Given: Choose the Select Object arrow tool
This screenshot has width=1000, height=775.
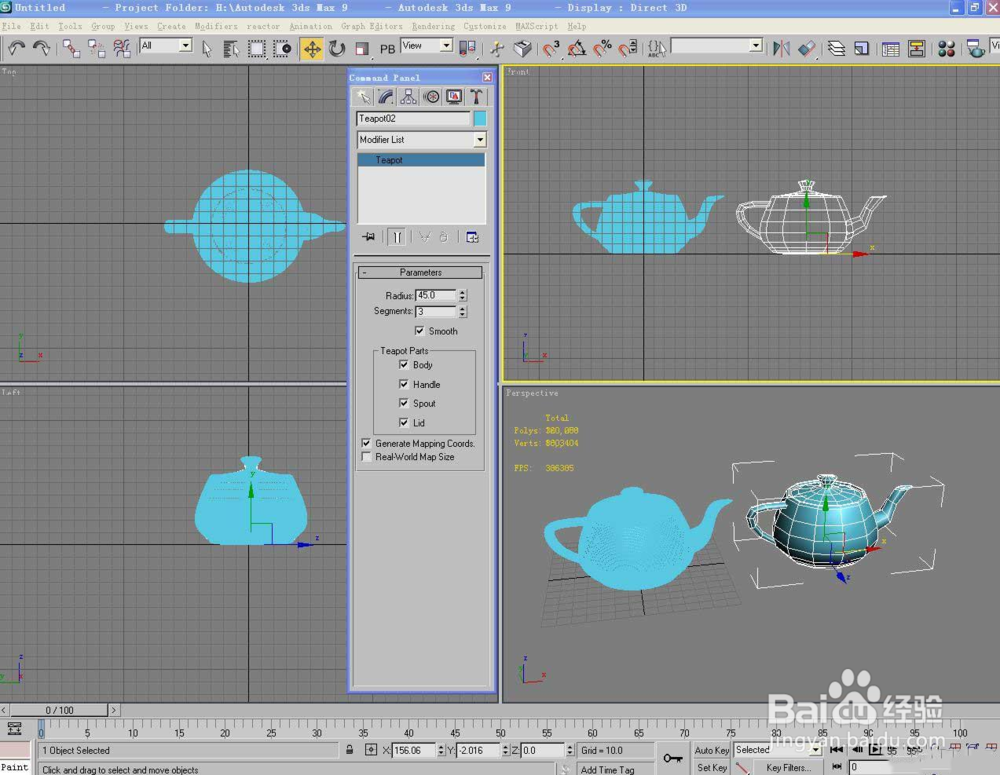Looking at the screenshot, I should [207, 48].
